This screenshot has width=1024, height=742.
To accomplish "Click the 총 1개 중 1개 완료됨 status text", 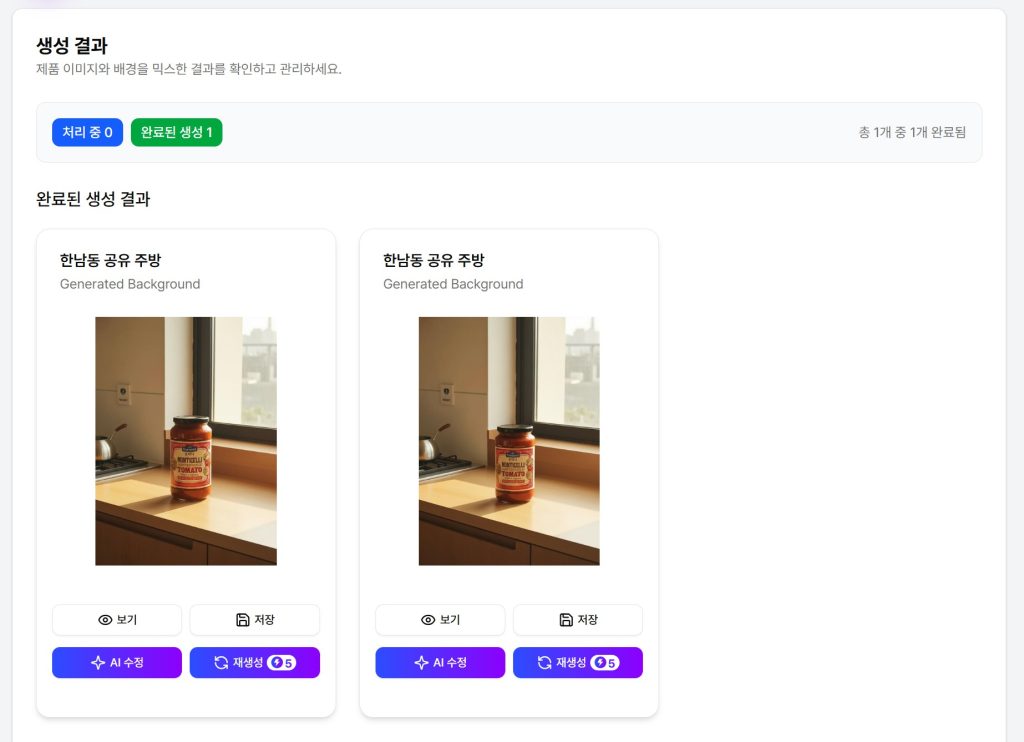I will click(912, 132).
